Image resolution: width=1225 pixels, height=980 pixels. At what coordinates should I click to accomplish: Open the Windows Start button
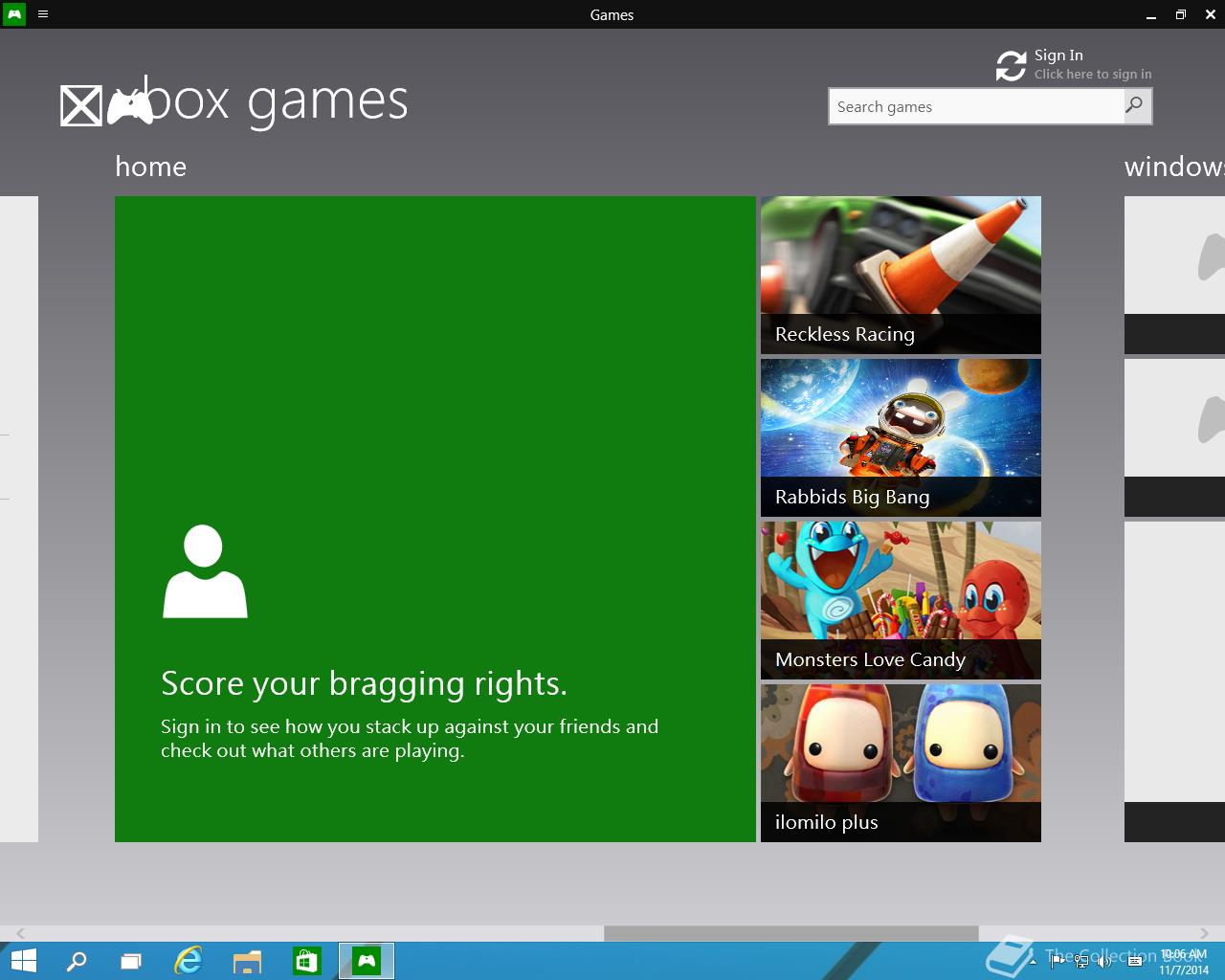tap(23, 961)
